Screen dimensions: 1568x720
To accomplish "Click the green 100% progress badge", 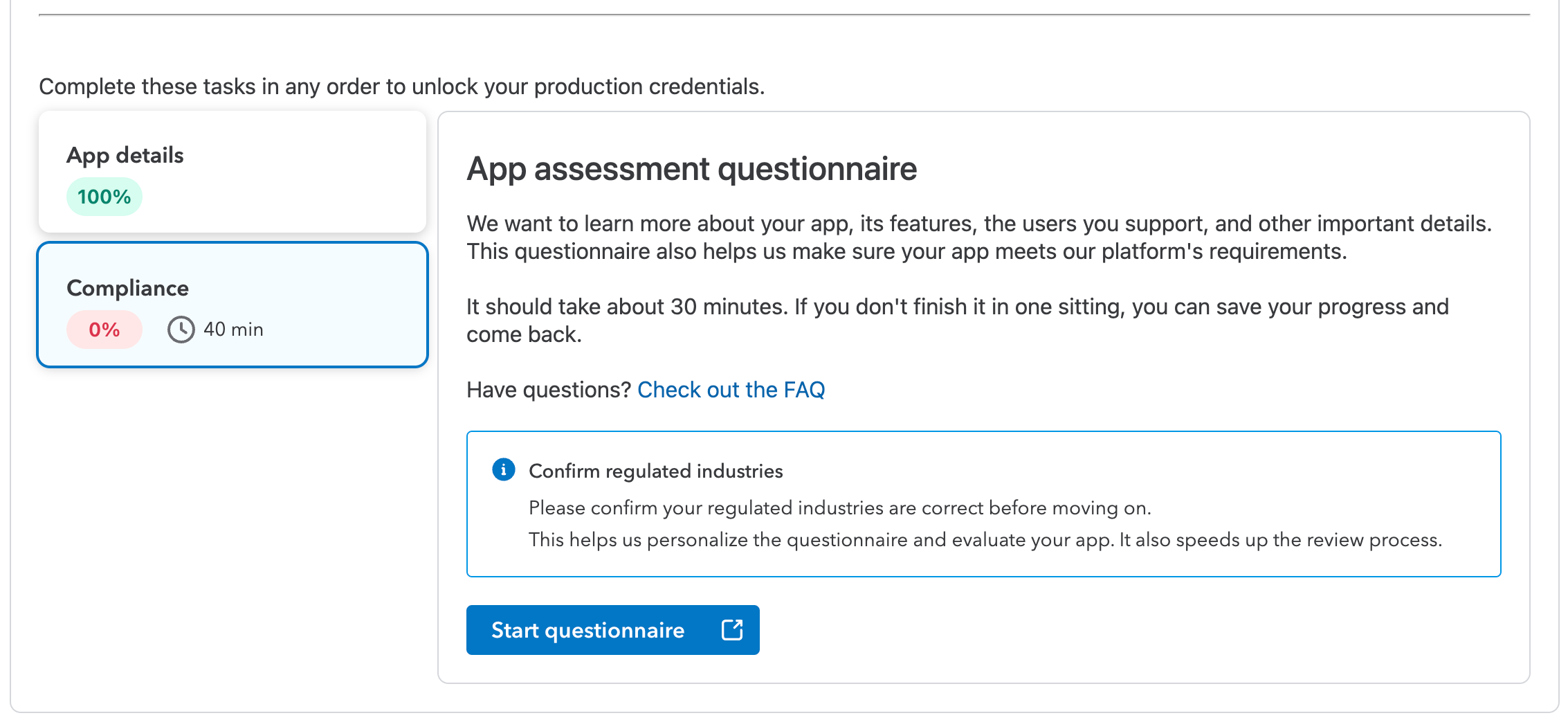I will point(104,197).
